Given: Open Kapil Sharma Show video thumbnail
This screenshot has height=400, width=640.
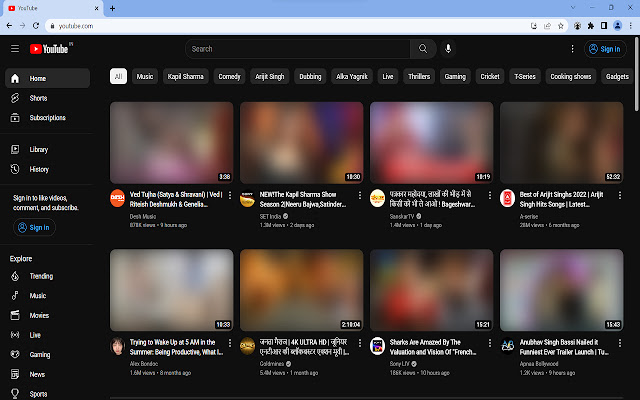Looking at the screenshot, I should [x=302, y=143].
